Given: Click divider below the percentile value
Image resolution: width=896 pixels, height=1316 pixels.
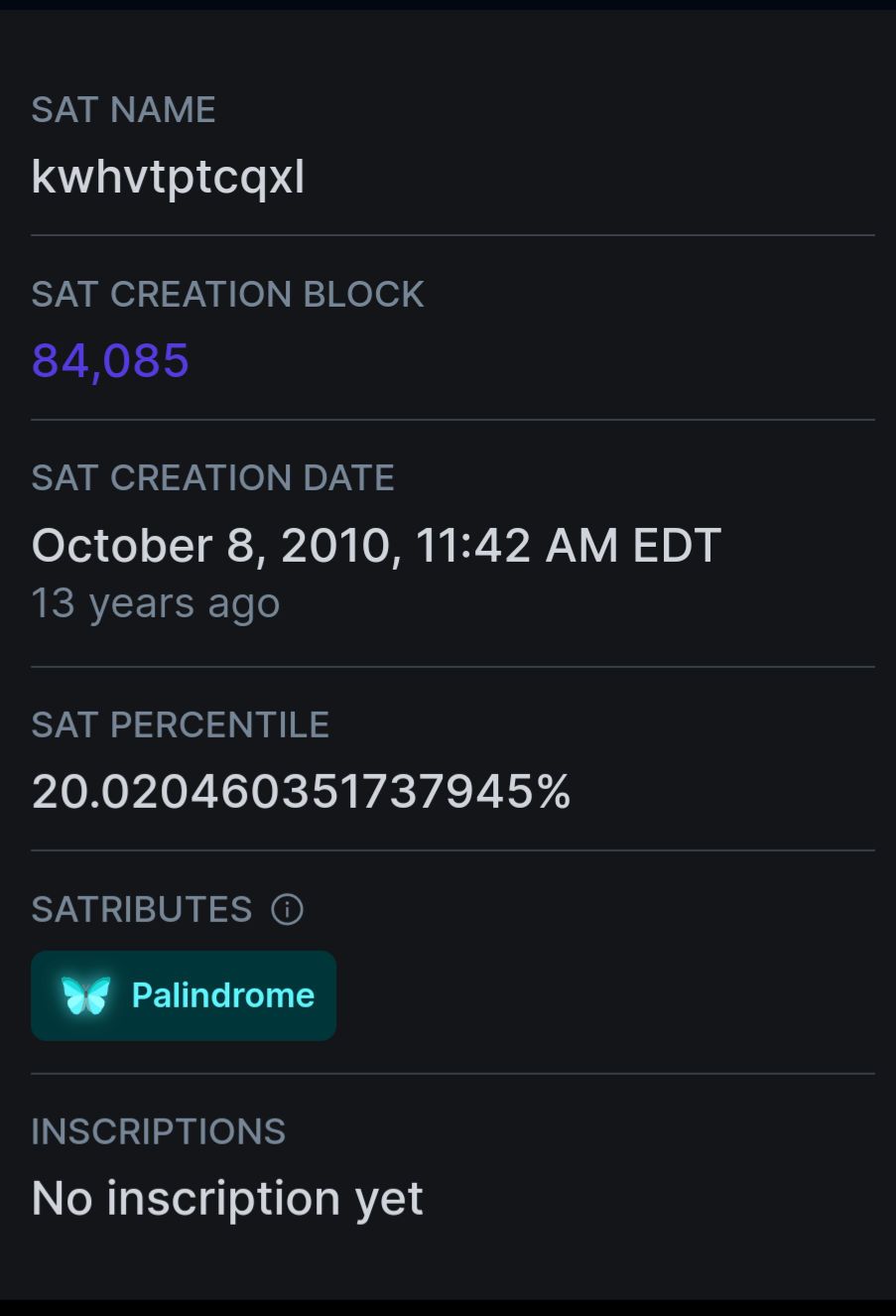Looking at the screenshot, I should pyautogui.click(x=452, y=851).
